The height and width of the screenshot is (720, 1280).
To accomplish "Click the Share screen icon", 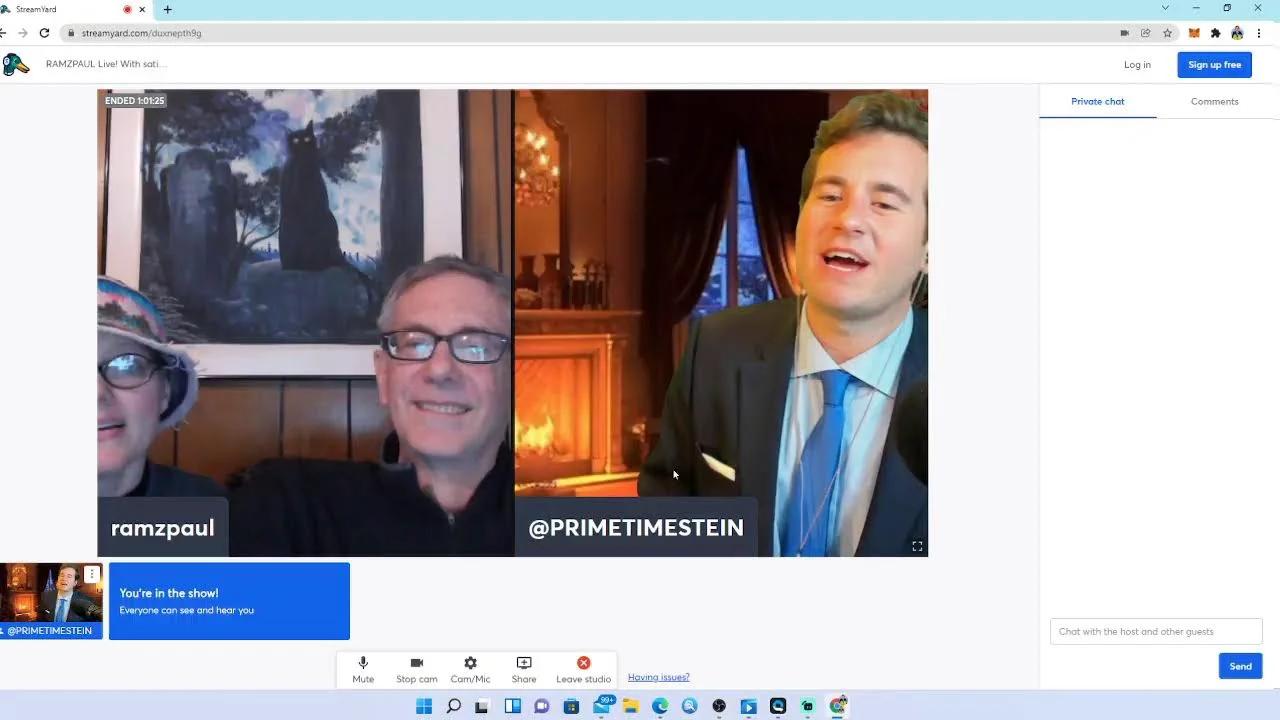I will [524, 669].
